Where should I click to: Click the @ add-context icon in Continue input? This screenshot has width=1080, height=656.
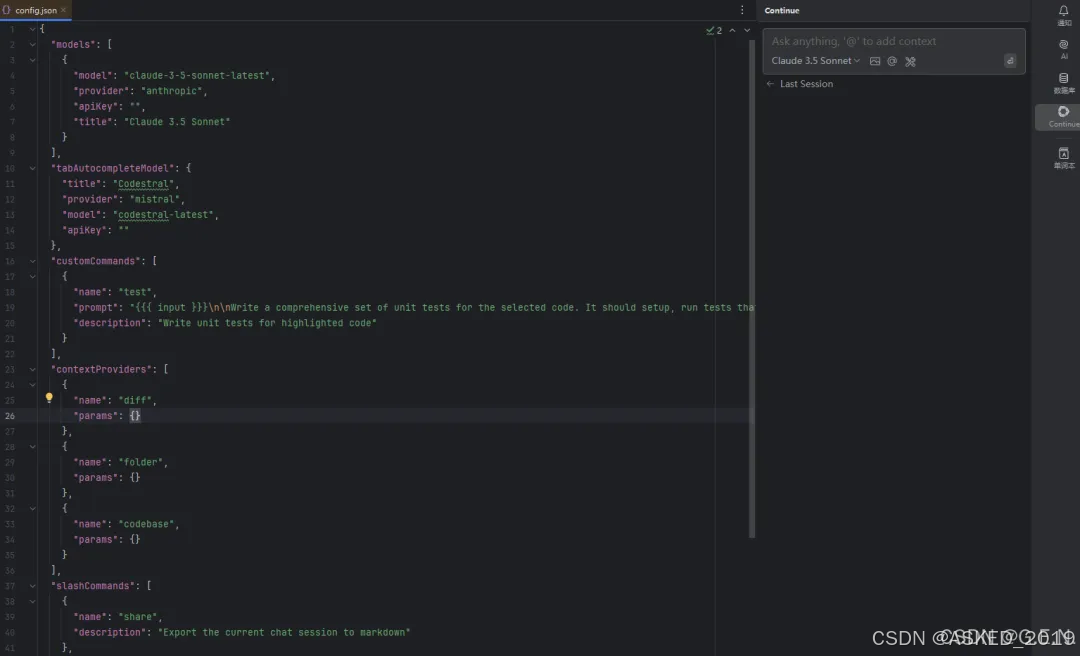(892, 61)
